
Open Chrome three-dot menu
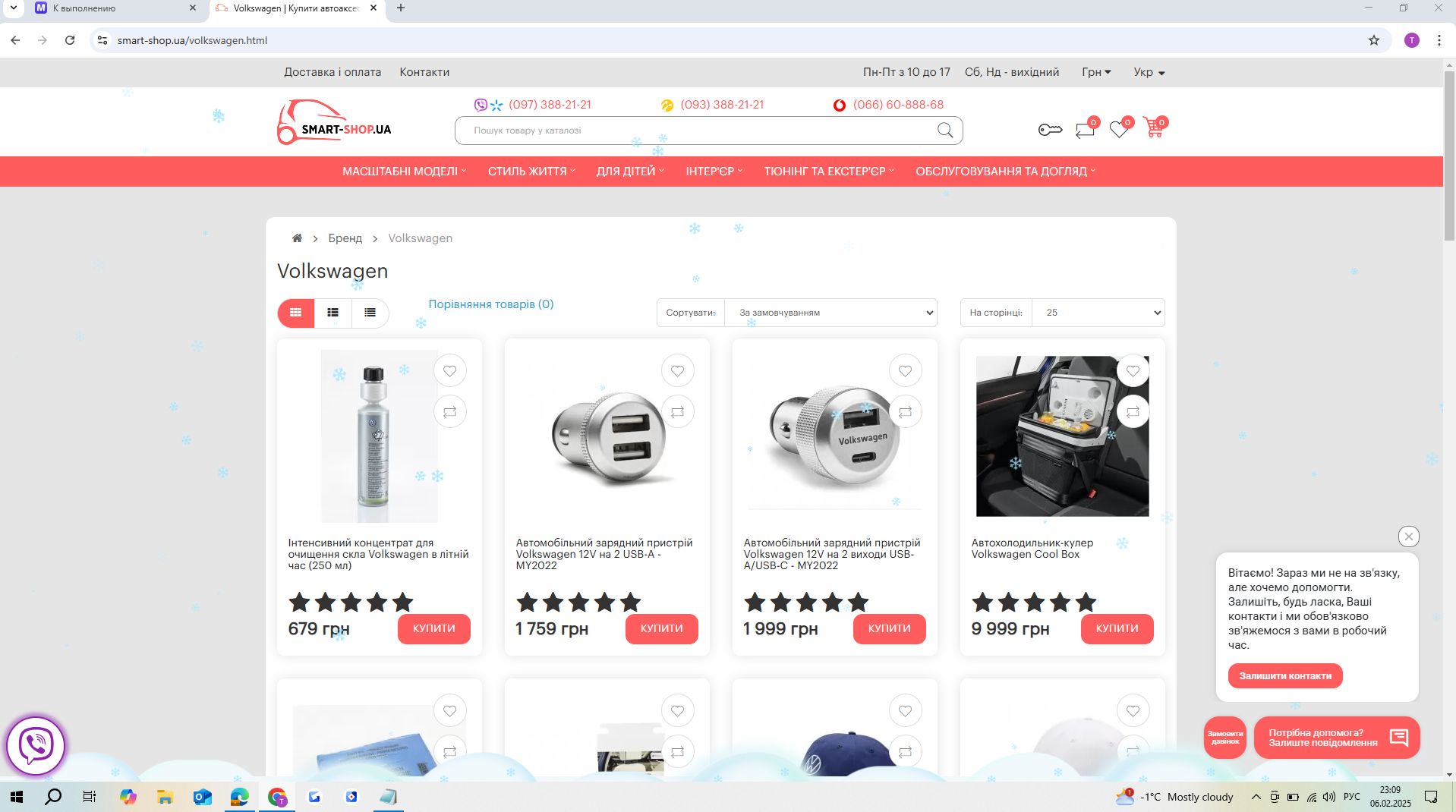[1439, 40]
